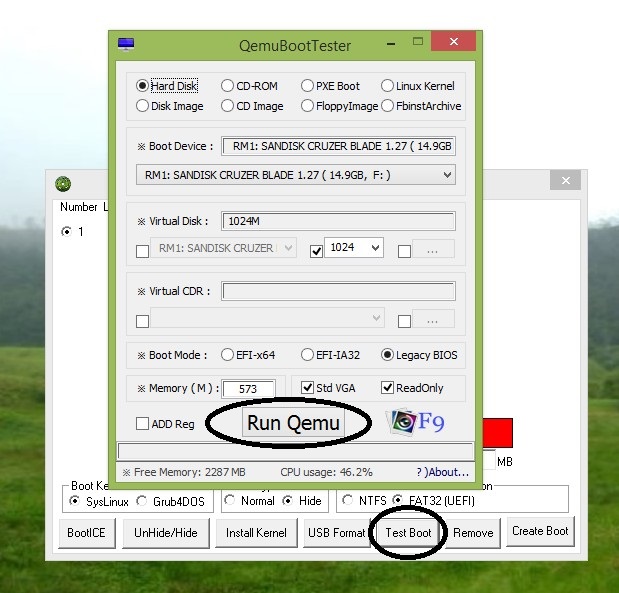Uncheck the 1024 virtual disk size checkbox
Viewport: 619px width, 593px height.
[x=316, y=251]
